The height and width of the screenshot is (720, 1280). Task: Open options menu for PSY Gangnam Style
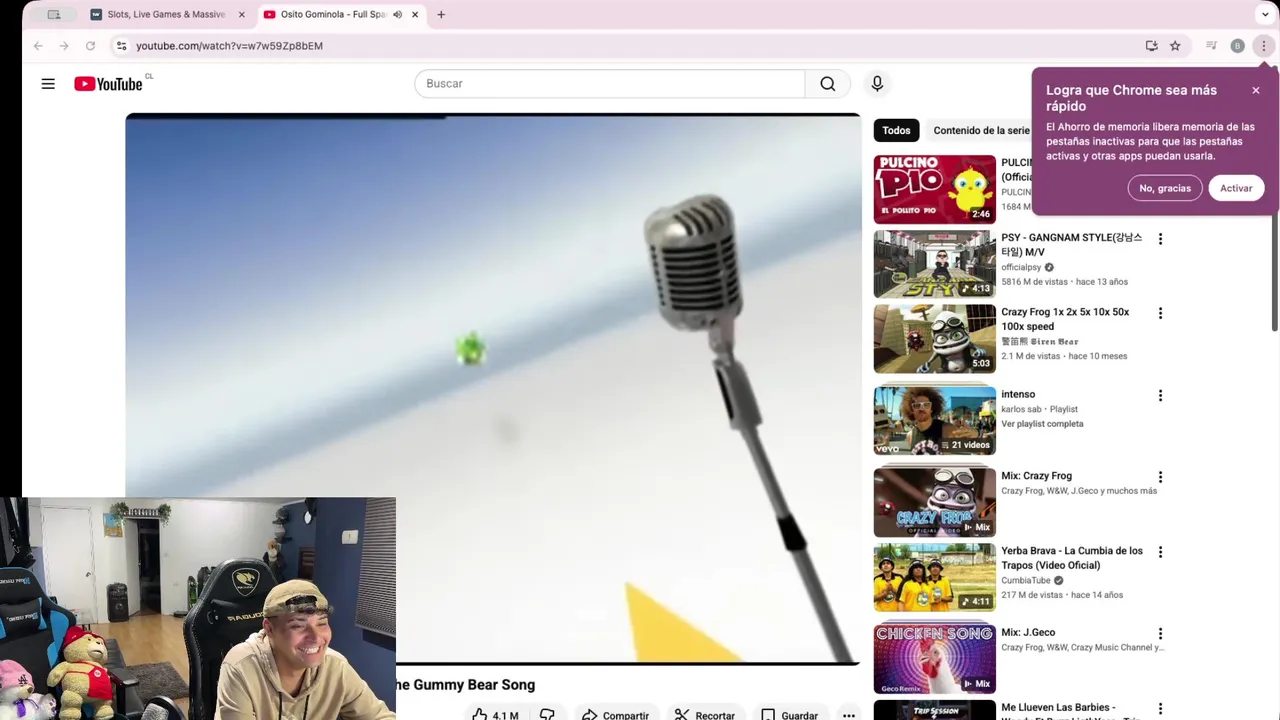tap(1160, 239)
